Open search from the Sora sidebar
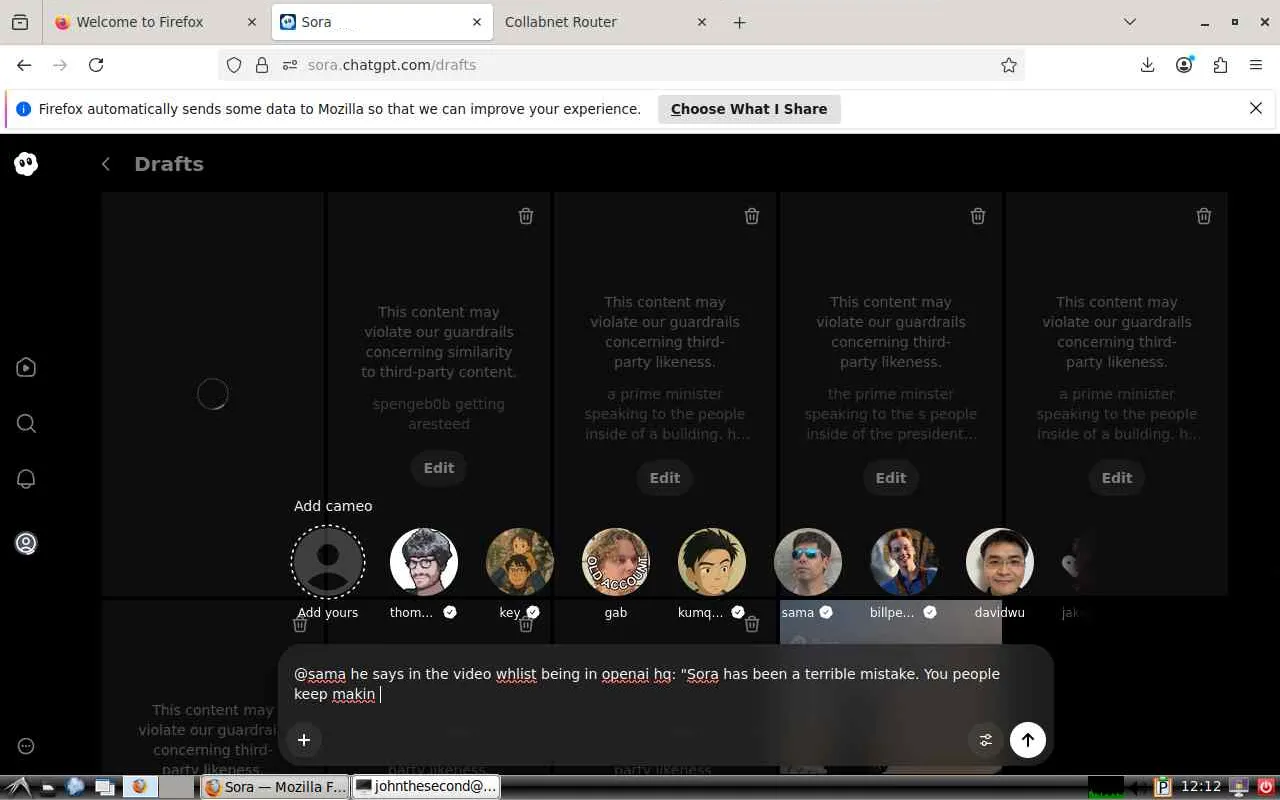The width and height of the screenshot is (1280, 800). (x=26, y=424)
